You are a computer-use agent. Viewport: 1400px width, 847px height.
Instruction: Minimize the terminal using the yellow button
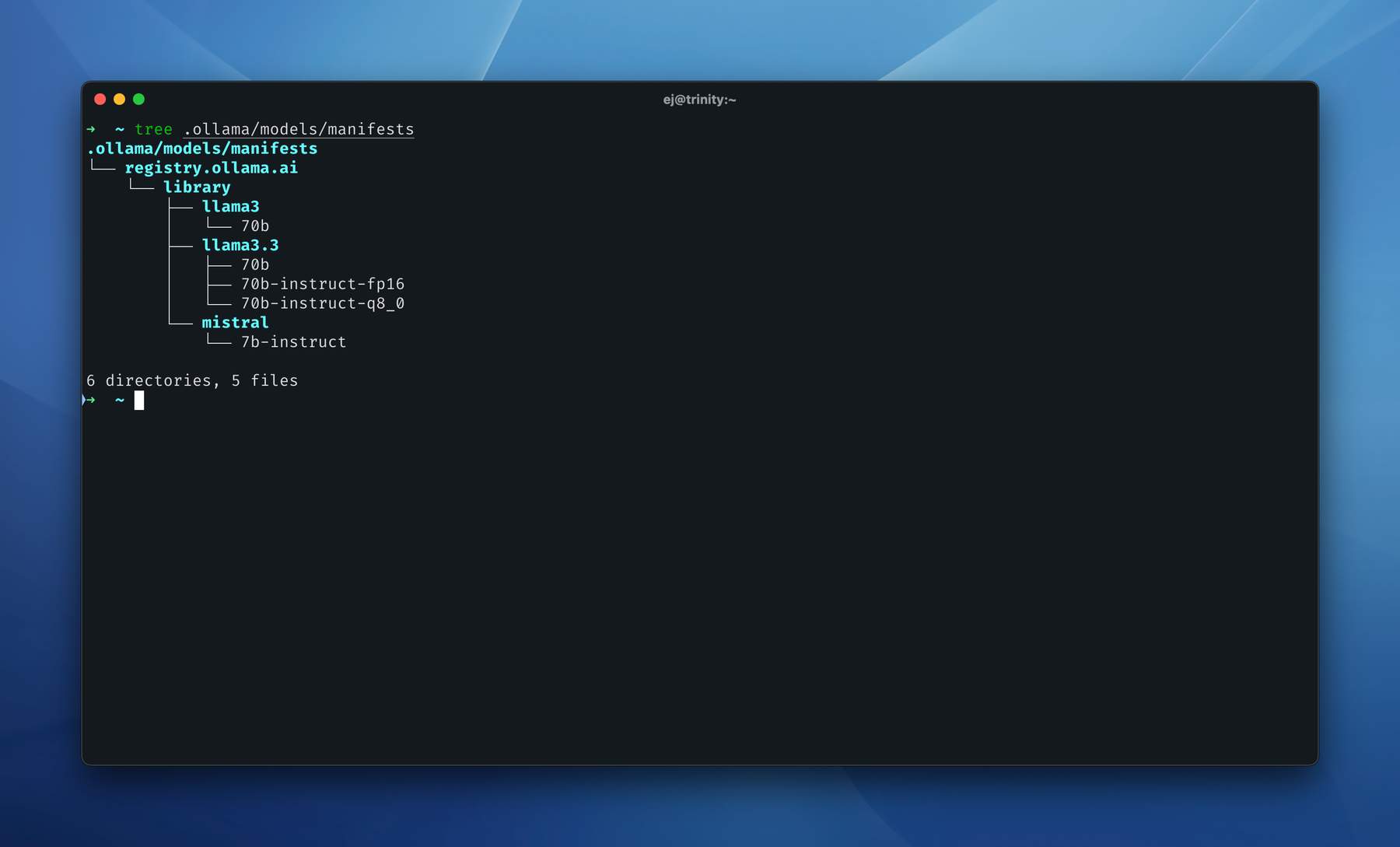[x=119, y=99]
